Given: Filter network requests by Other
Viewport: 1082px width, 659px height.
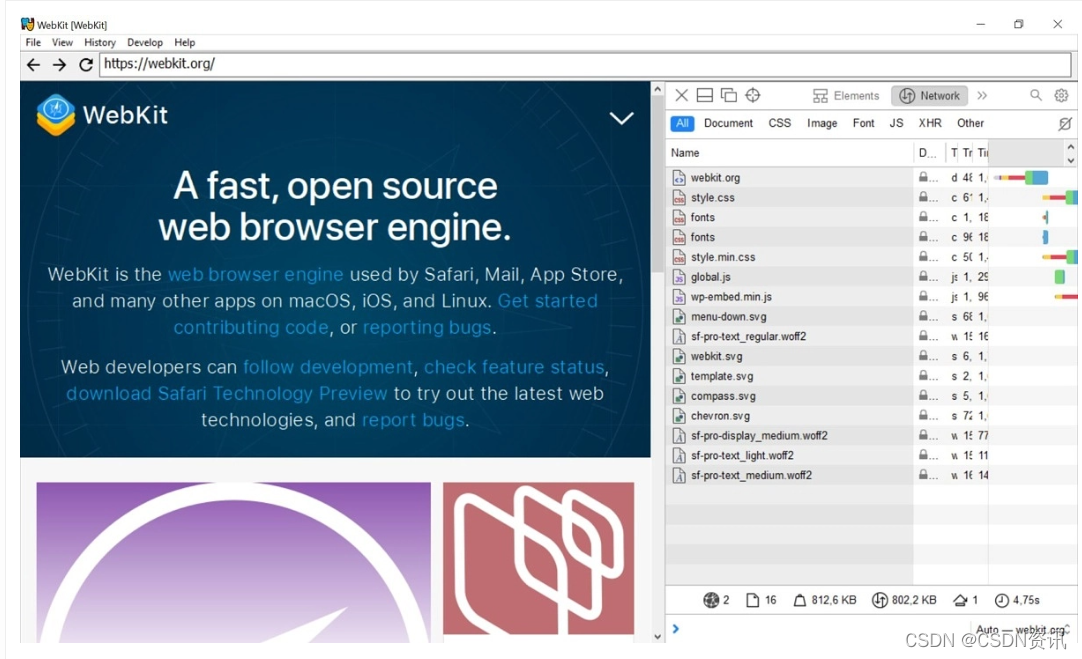Looking at the screenshot, I should click(970, 124).
